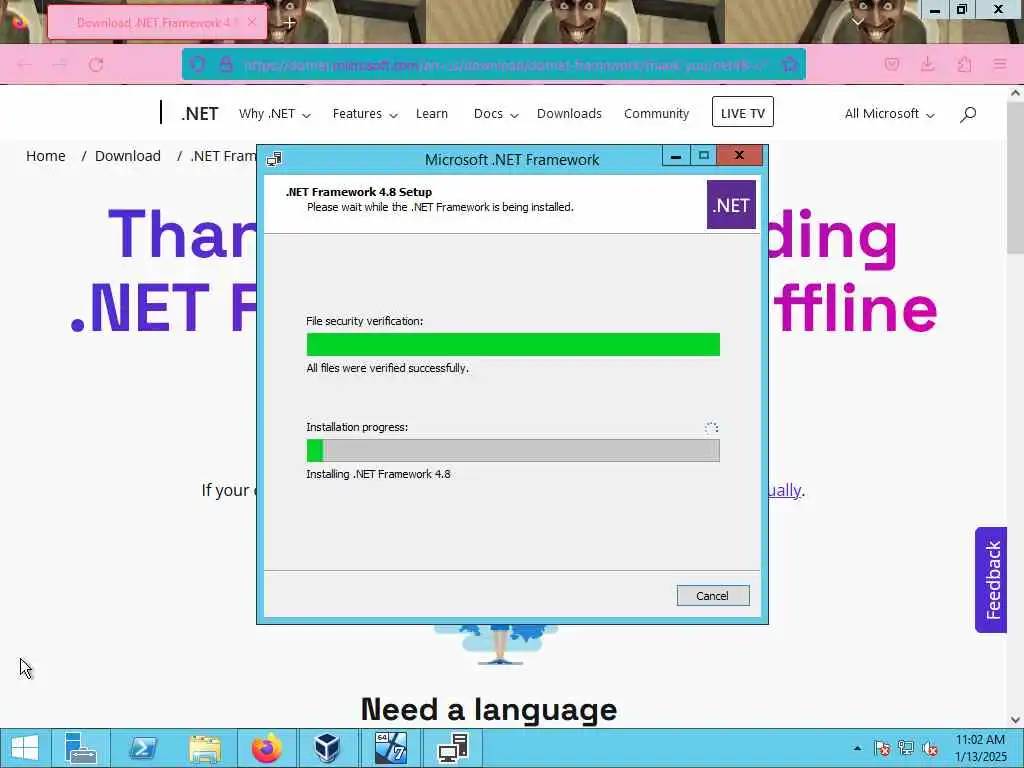1024x768 pixels.
Task: Open a new Firefox tab
Action: (289, 22)
